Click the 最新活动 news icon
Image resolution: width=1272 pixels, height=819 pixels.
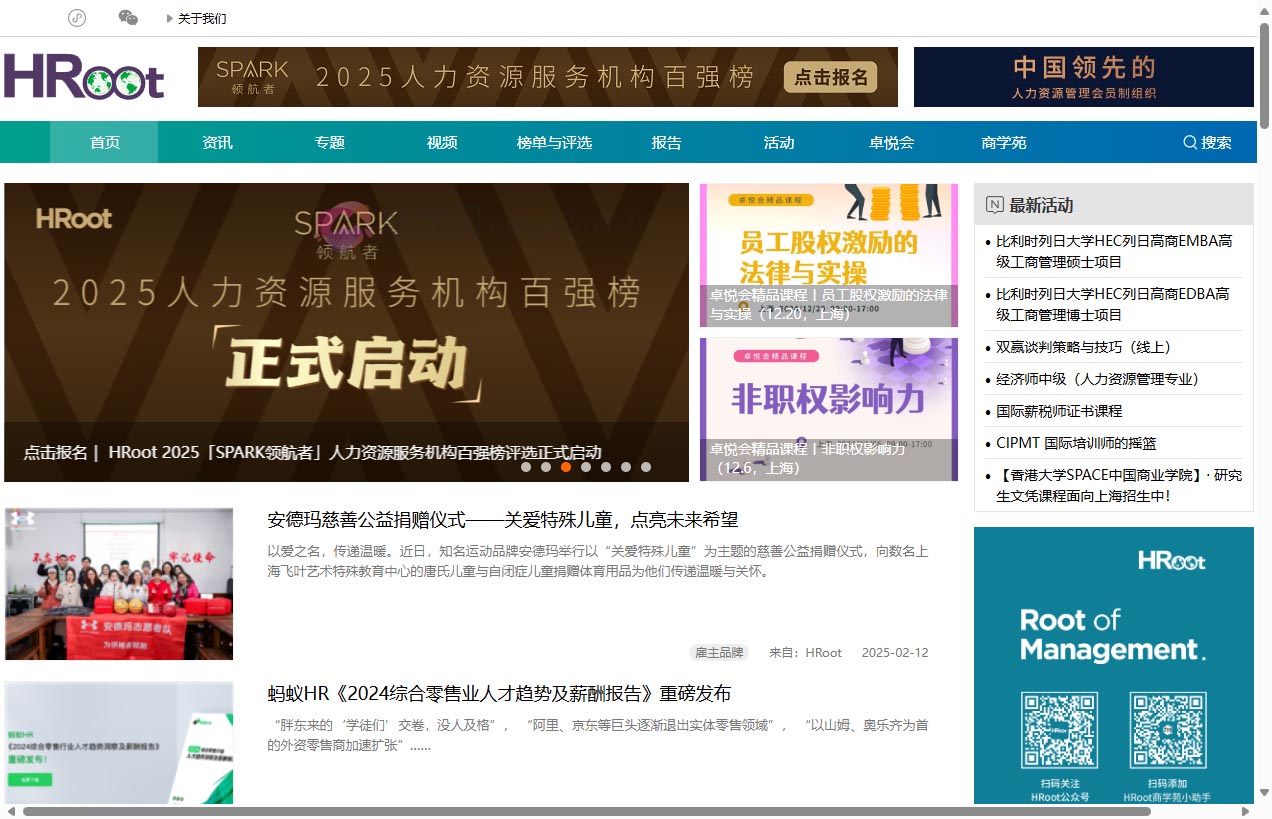point(994,205)
